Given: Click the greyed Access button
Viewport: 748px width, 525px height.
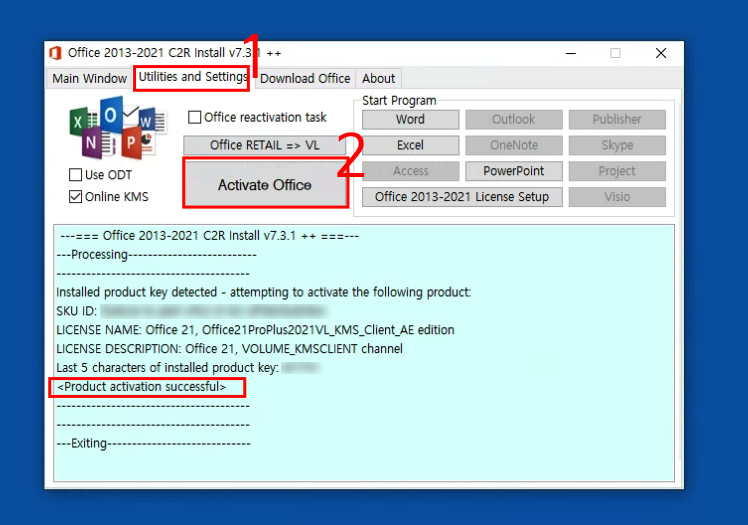Looking at the screenshot, I should pyautogui.click(x=410, y=171).
